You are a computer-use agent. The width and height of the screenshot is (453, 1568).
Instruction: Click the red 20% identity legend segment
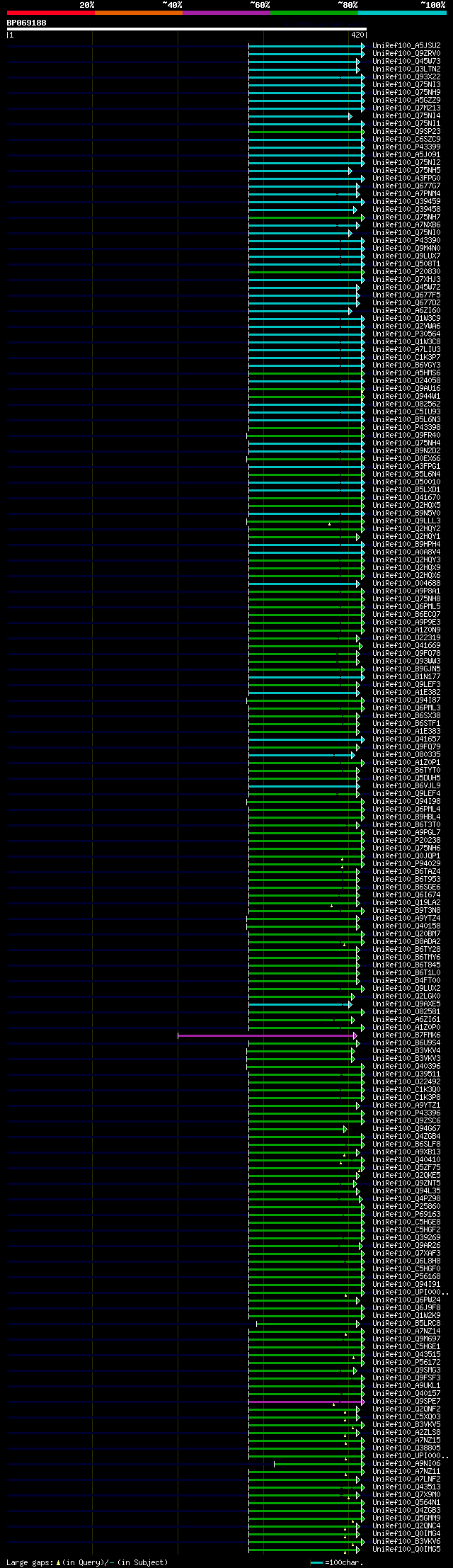50,12
